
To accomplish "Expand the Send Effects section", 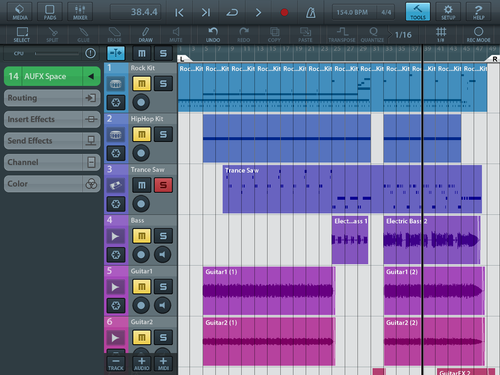I will [52, 141].
